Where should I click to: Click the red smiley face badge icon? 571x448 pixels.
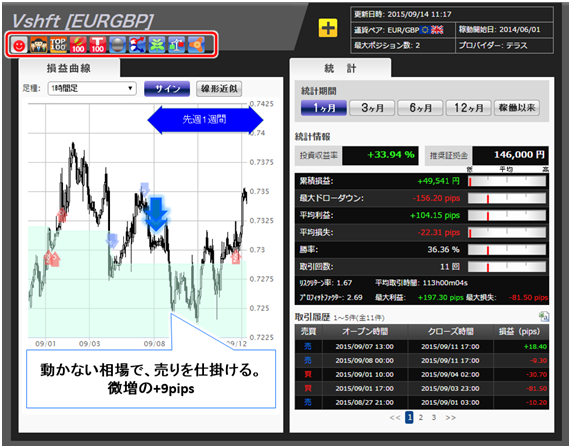[19, 45]
